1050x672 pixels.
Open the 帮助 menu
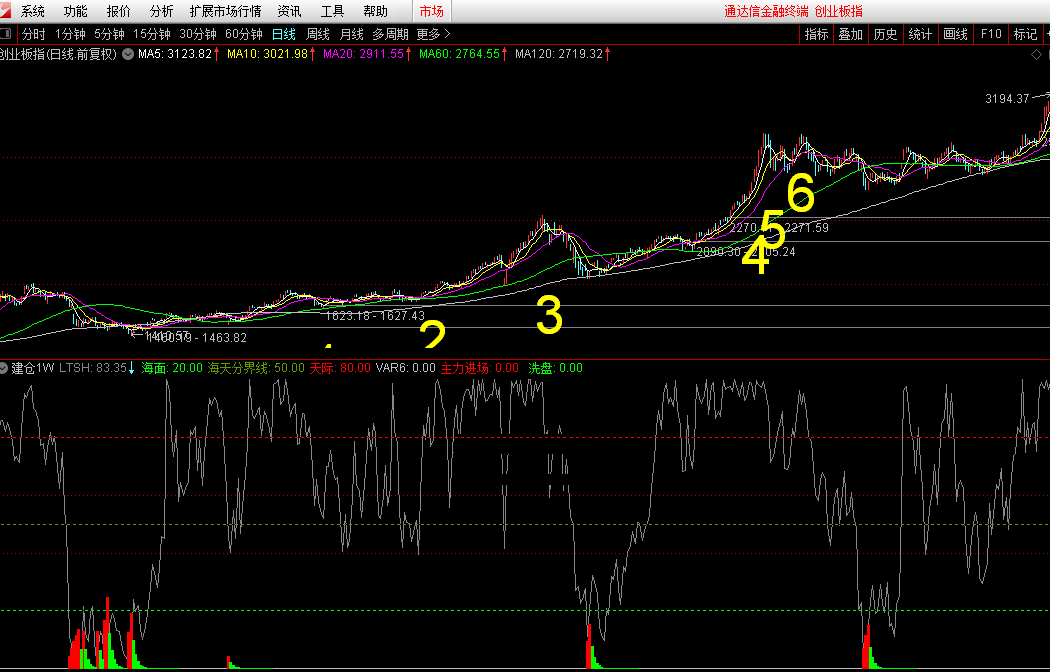375,11
